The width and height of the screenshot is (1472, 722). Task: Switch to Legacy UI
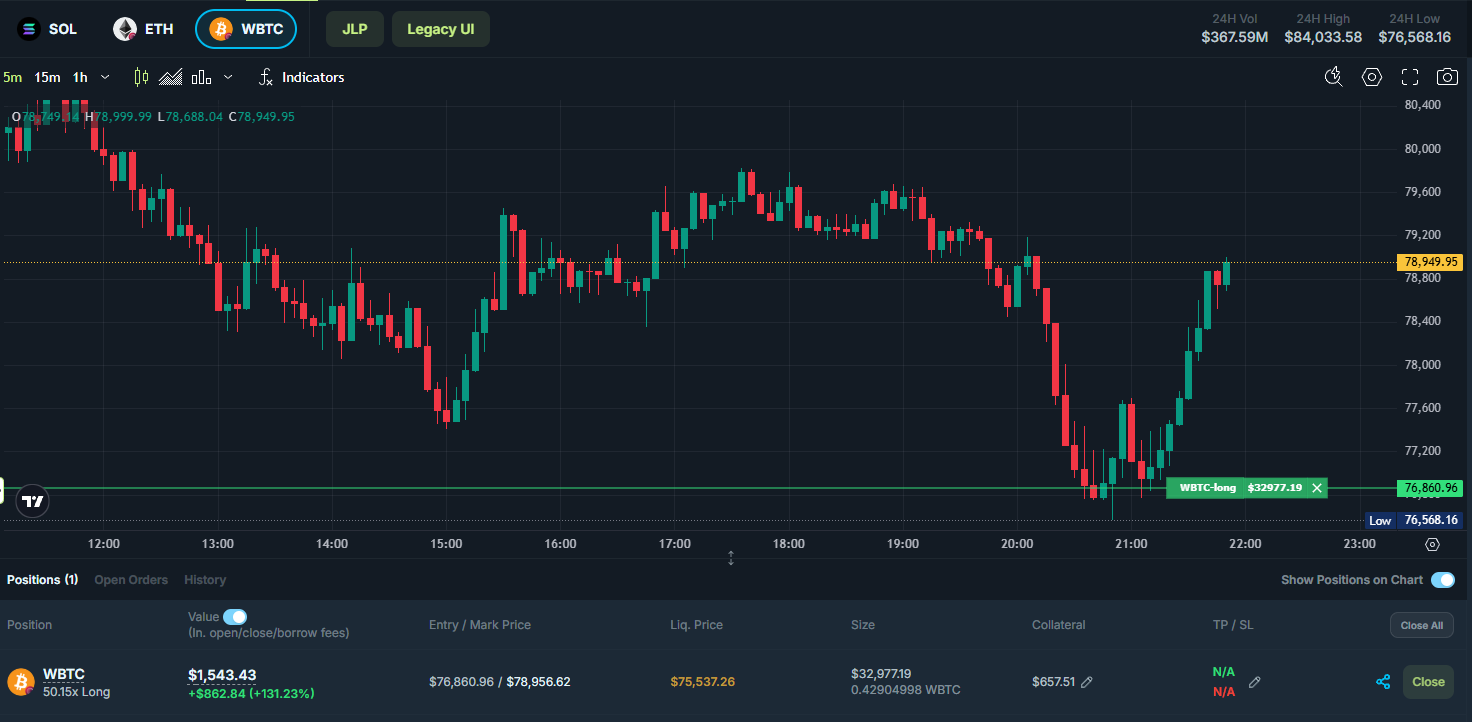coord(440,29)
